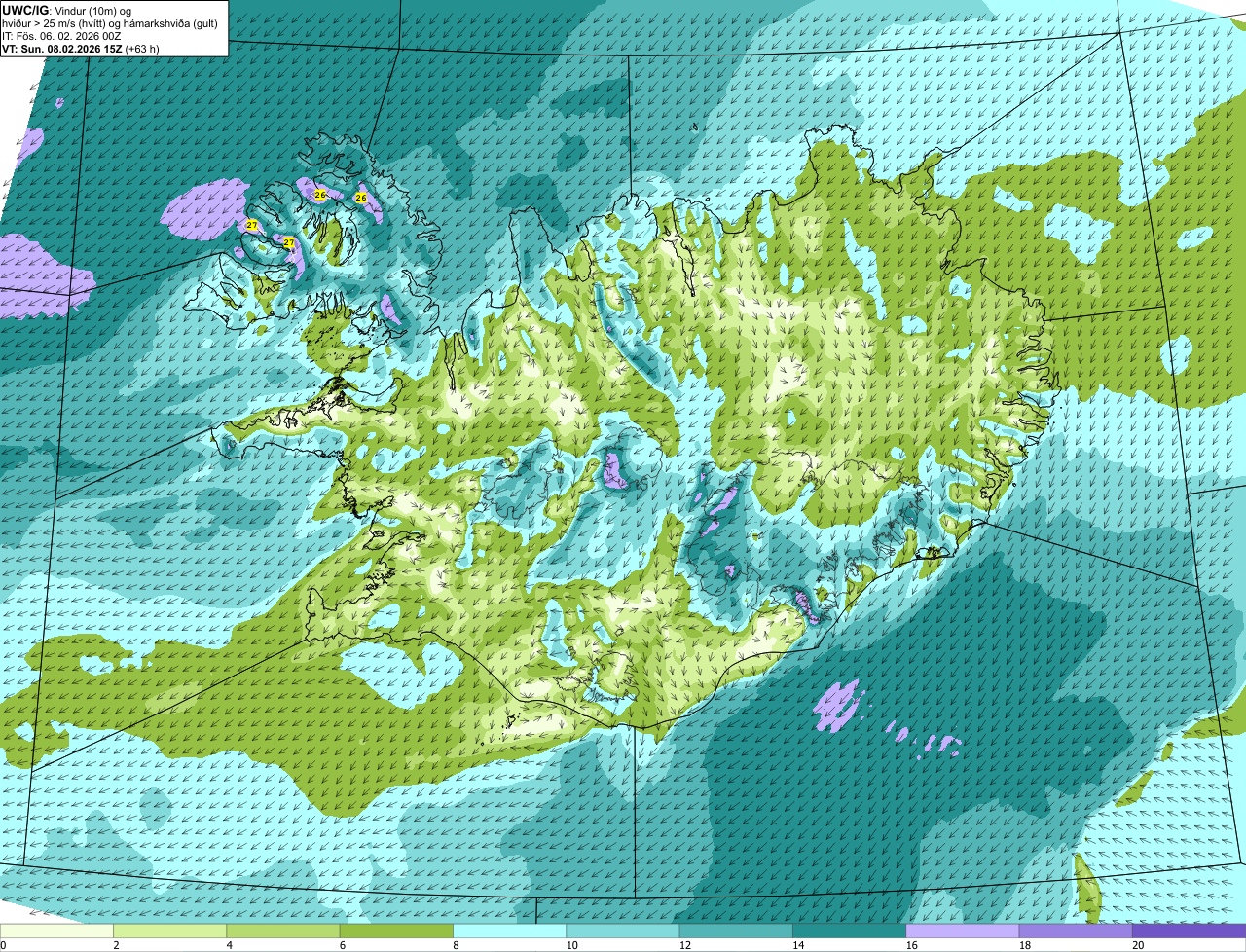1246x952 pixels.
Task: Click the legend tick label '2'
Action: coord(116,945)
